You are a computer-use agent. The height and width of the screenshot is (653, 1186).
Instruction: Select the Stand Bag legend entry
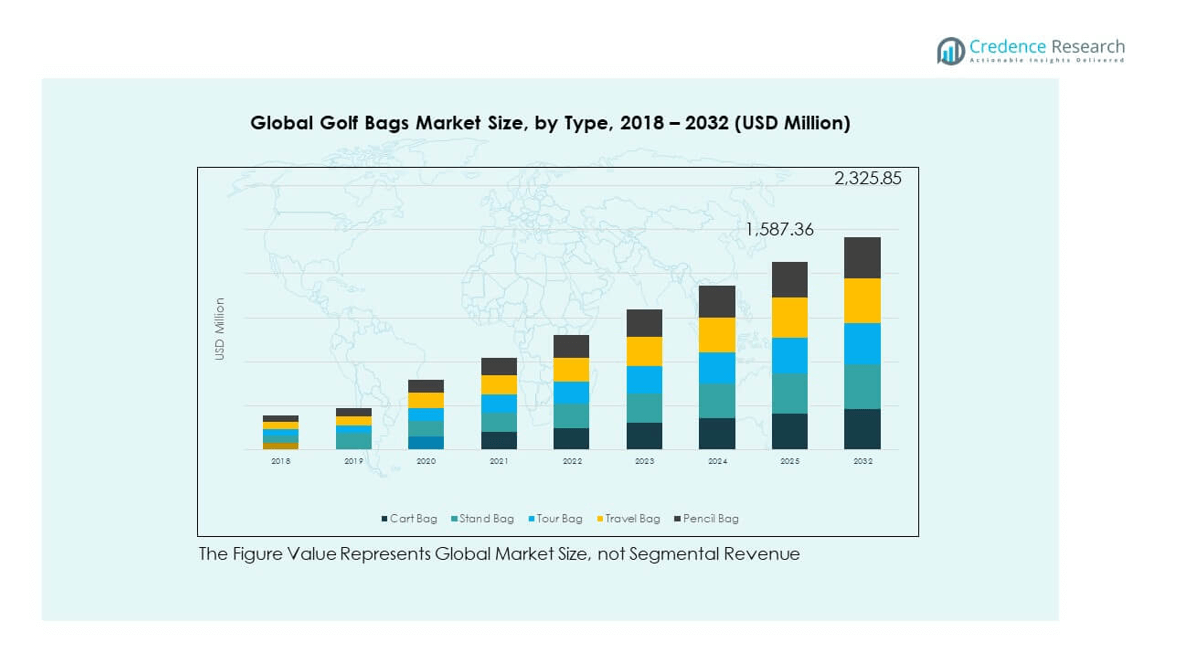tap(482, 519)
